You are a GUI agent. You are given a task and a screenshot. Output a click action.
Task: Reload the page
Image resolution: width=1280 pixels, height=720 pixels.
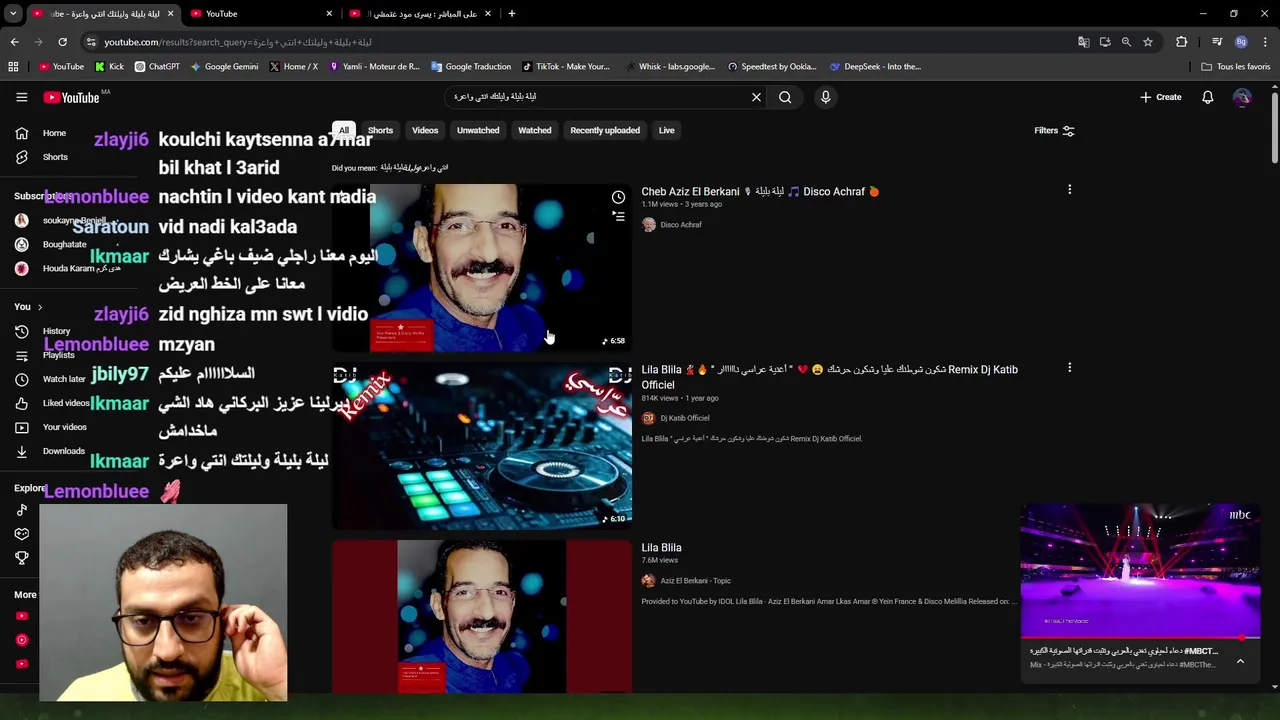62,42
